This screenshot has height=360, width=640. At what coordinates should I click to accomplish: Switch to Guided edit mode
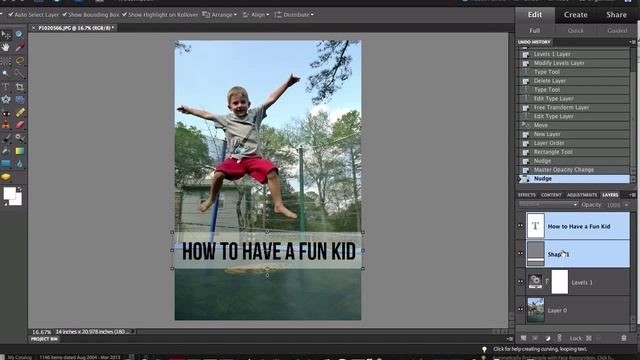(617, 31)
